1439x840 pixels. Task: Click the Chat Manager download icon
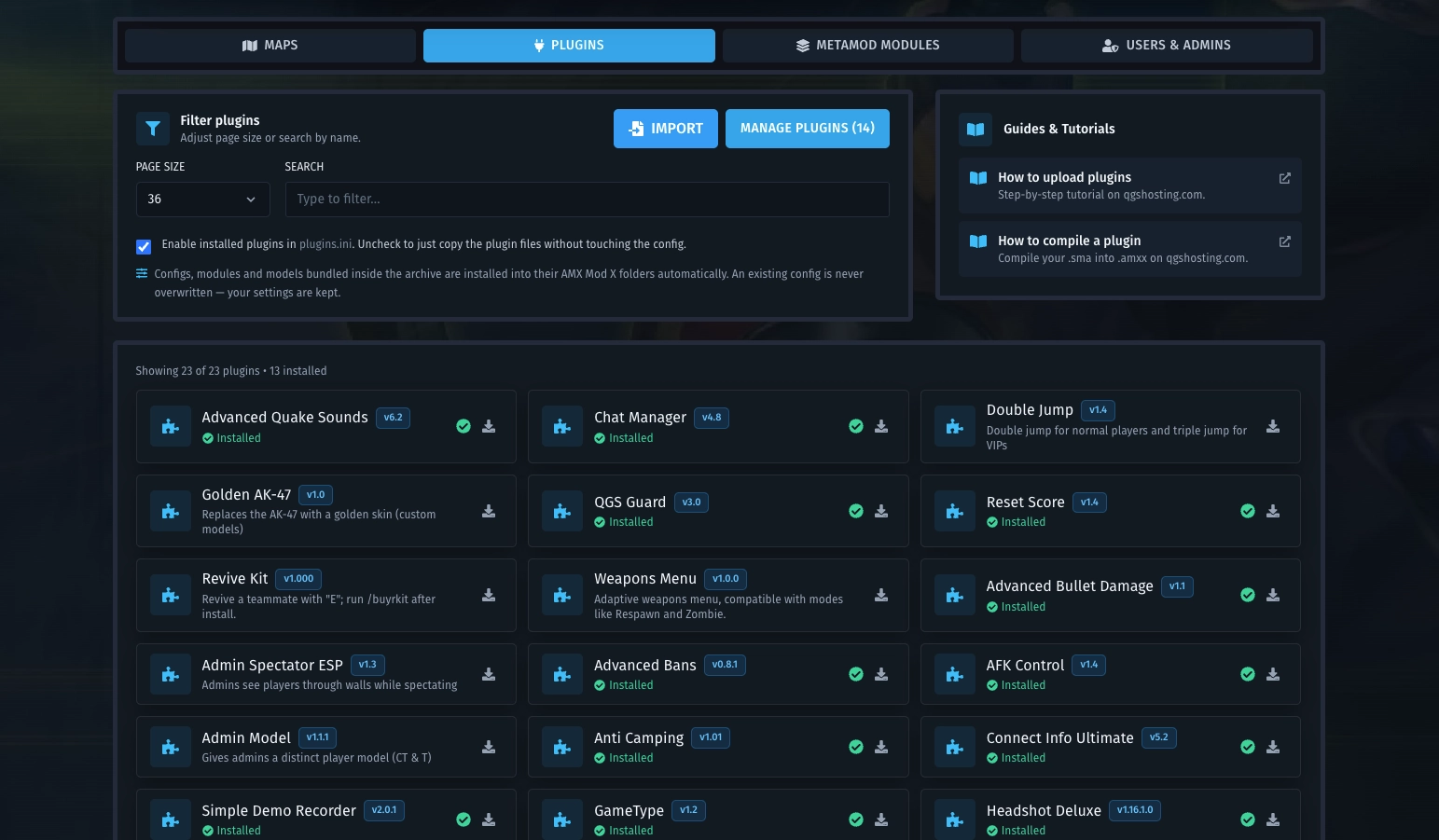(x=881, y=426)
